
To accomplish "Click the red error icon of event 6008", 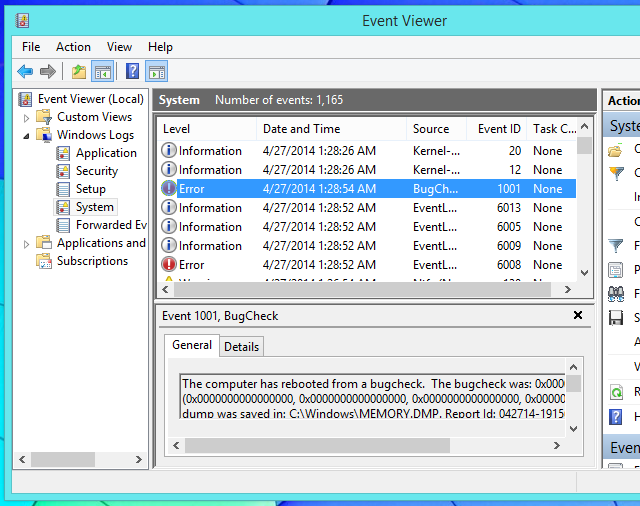I will [x=169, y=264].
